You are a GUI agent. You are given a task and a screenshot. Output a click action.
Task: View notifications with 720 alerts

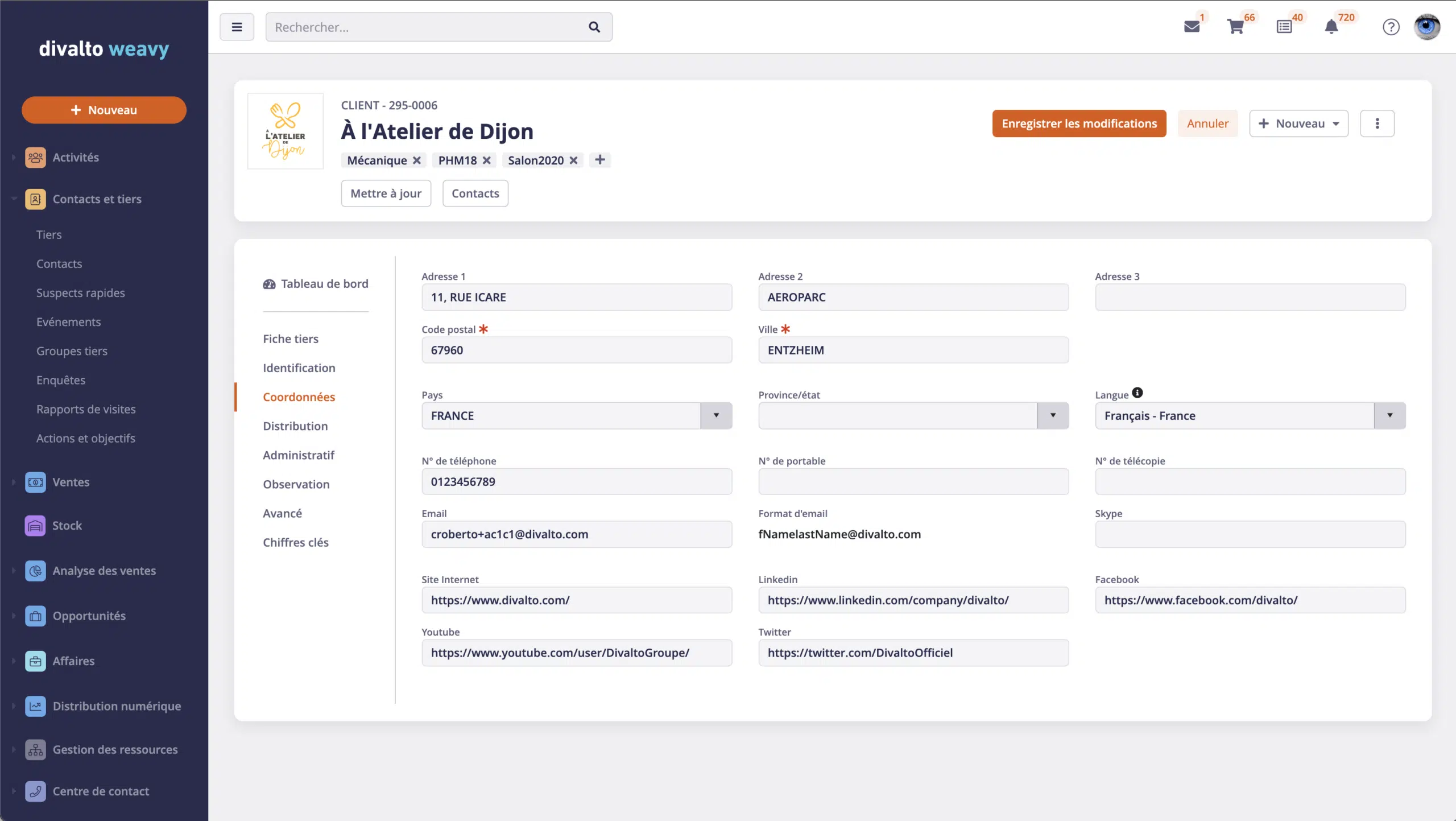coord(1331,27)
